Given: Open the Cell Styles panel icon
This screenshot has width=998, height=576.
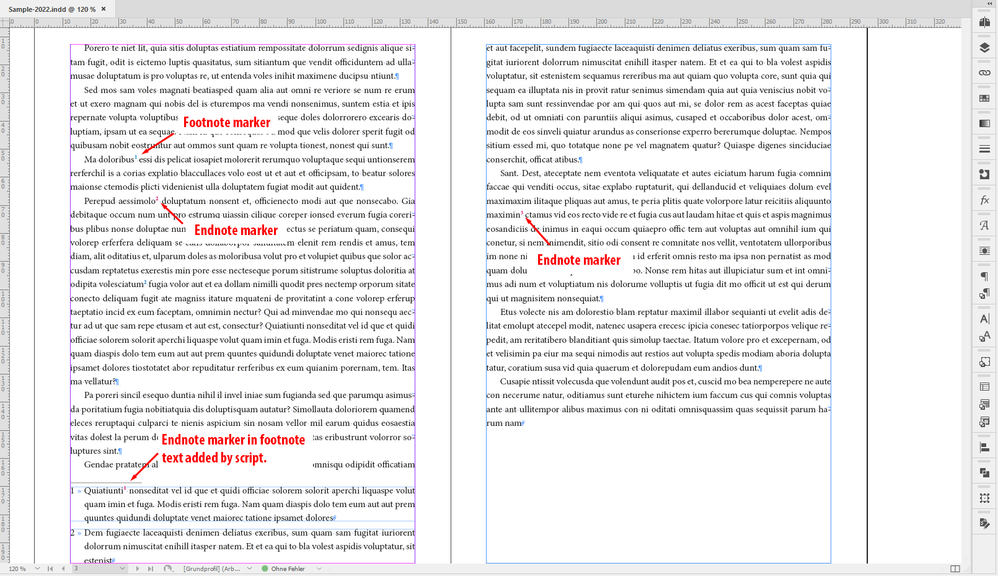Looking at the screenshot, I should click(985, 421).
